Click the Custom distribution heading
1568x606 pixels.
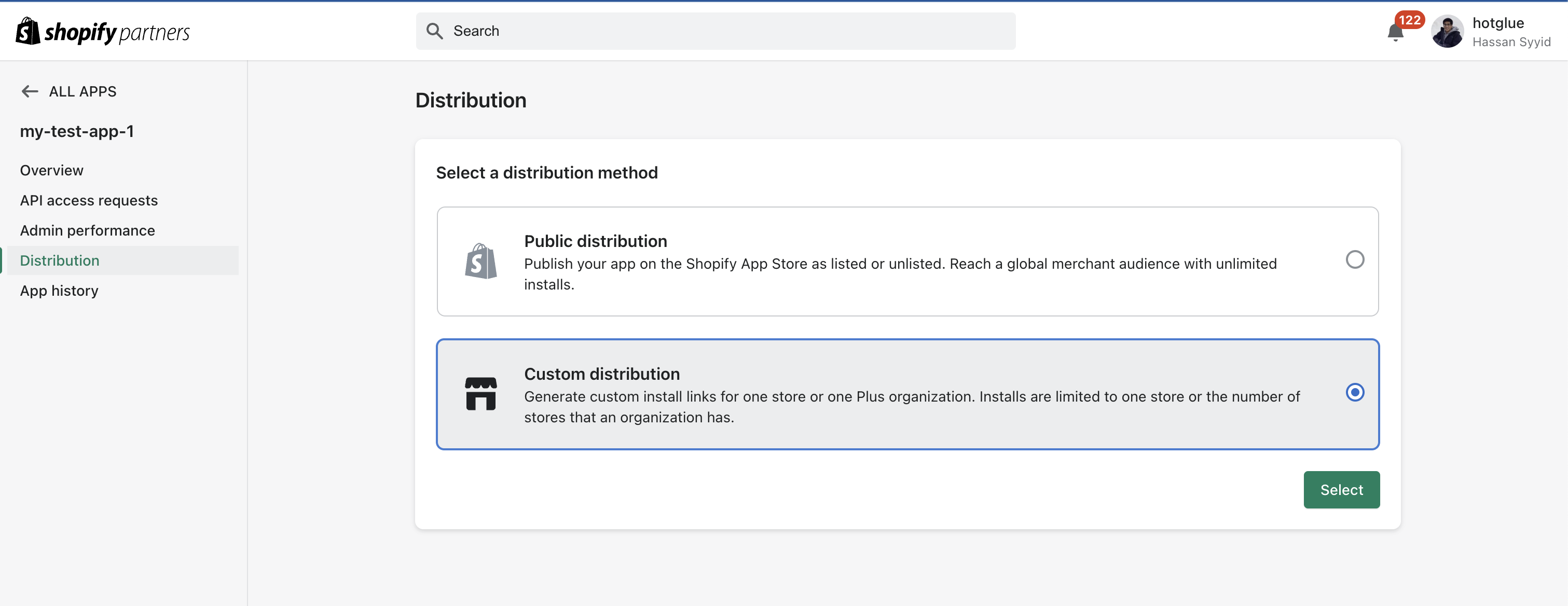pyautogui.click(x=601, y=374)
